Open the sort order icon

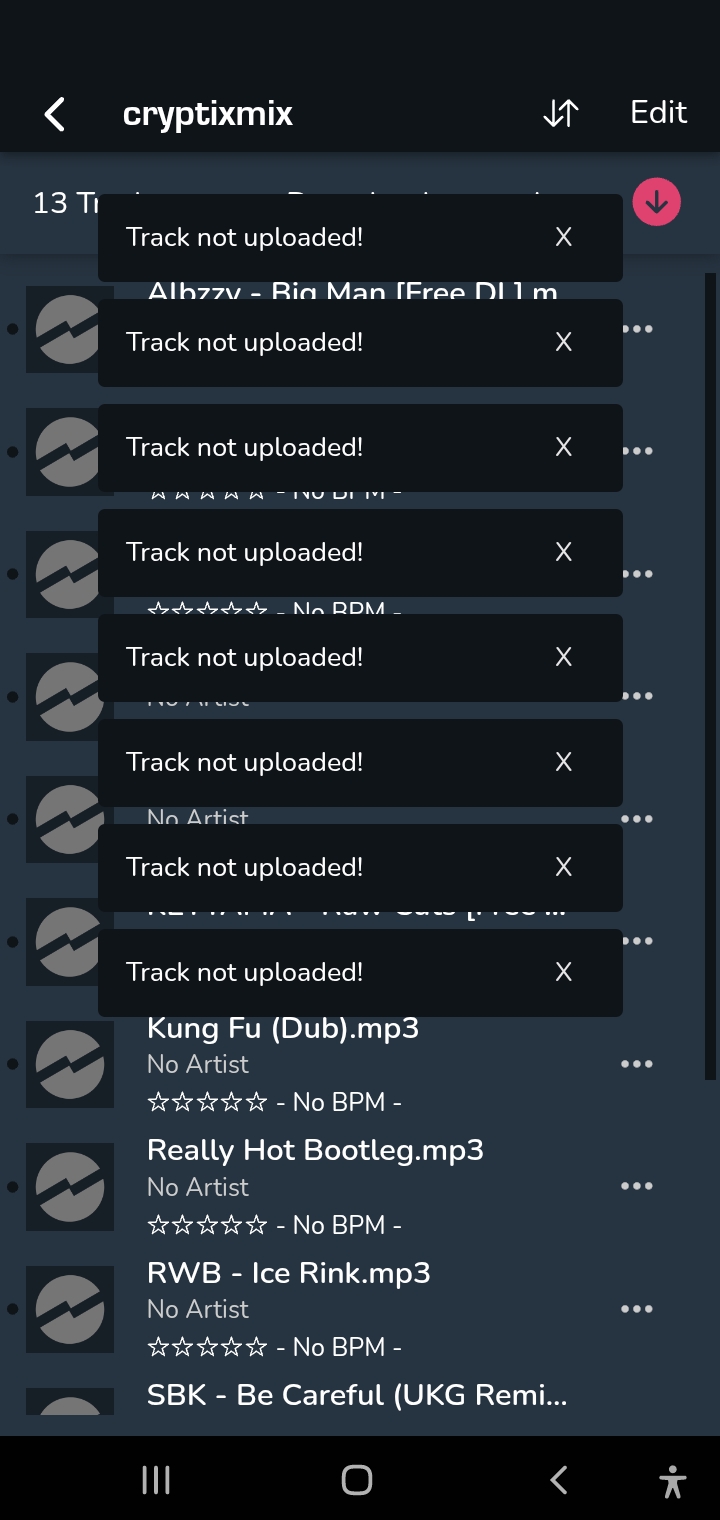560,113
